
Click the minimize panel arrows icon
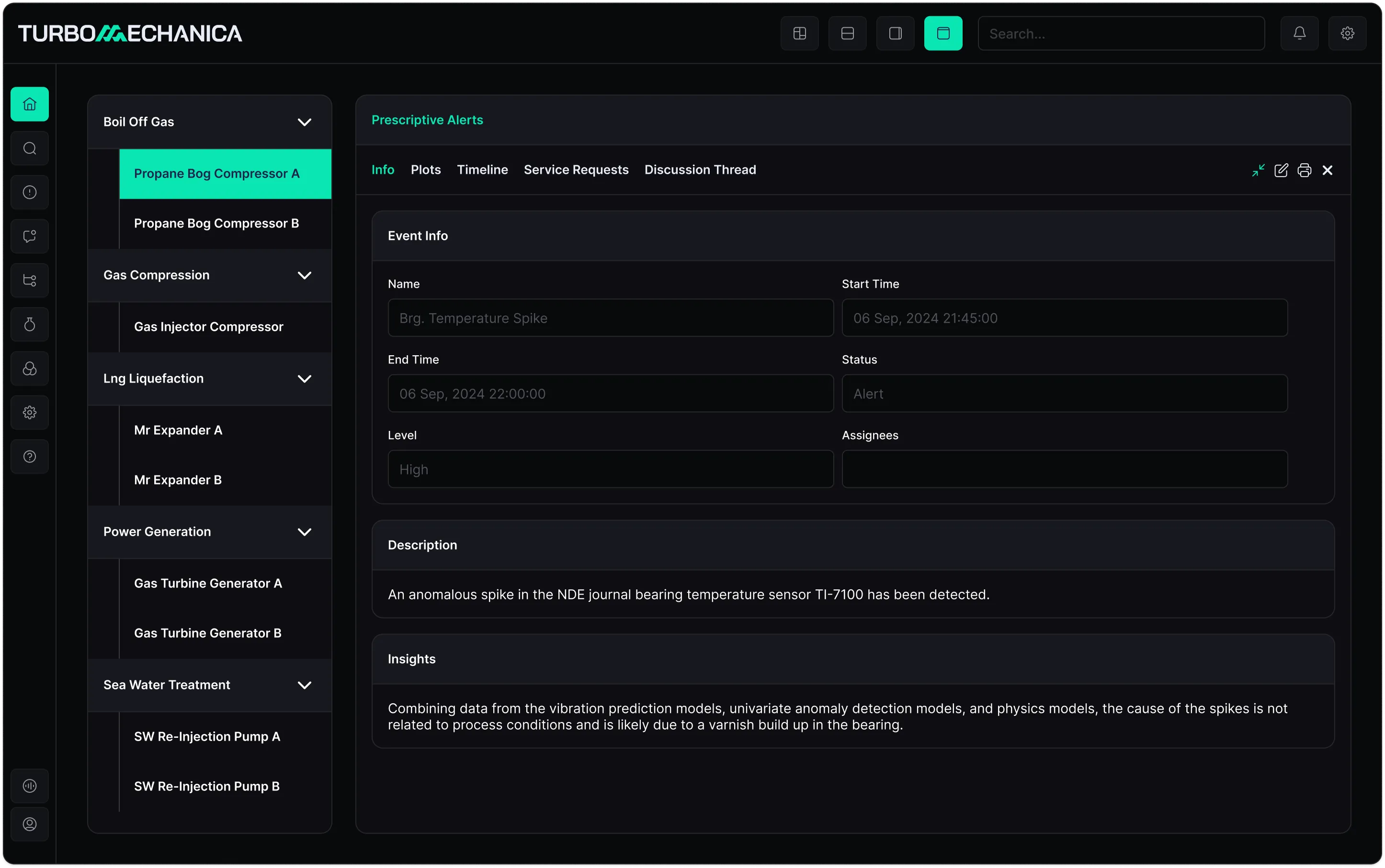coord(1258,170)
